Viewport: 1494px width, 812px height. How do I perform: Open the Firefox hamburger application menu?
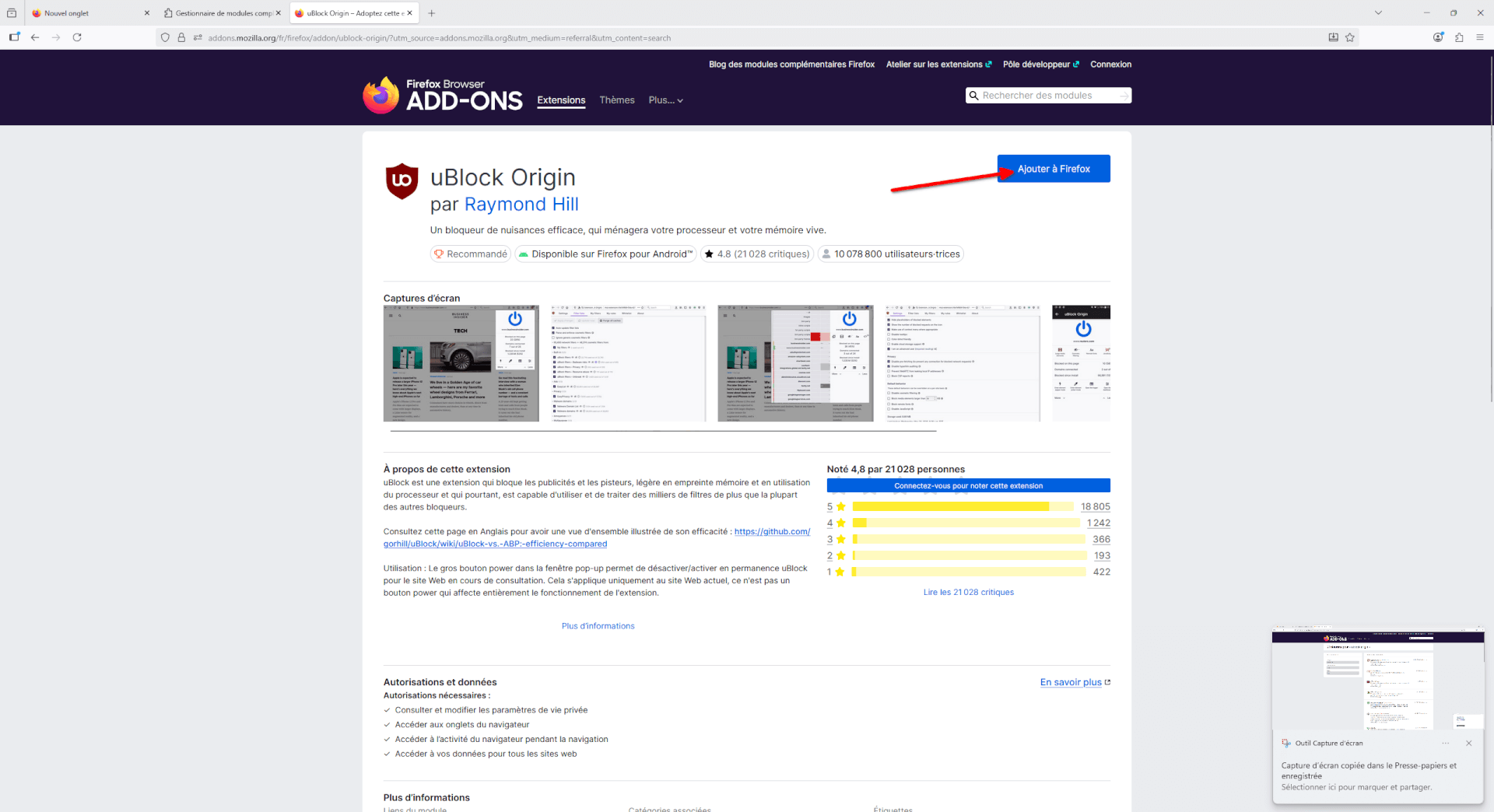click(x=1480, y=37)
